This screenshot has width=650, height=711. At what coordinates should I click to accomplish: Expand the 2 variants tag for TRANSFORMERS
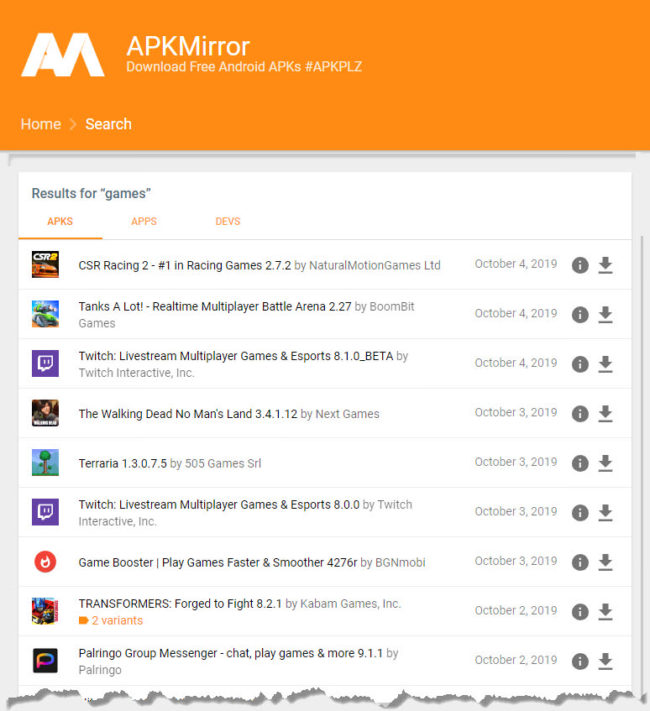click(111, 620)
